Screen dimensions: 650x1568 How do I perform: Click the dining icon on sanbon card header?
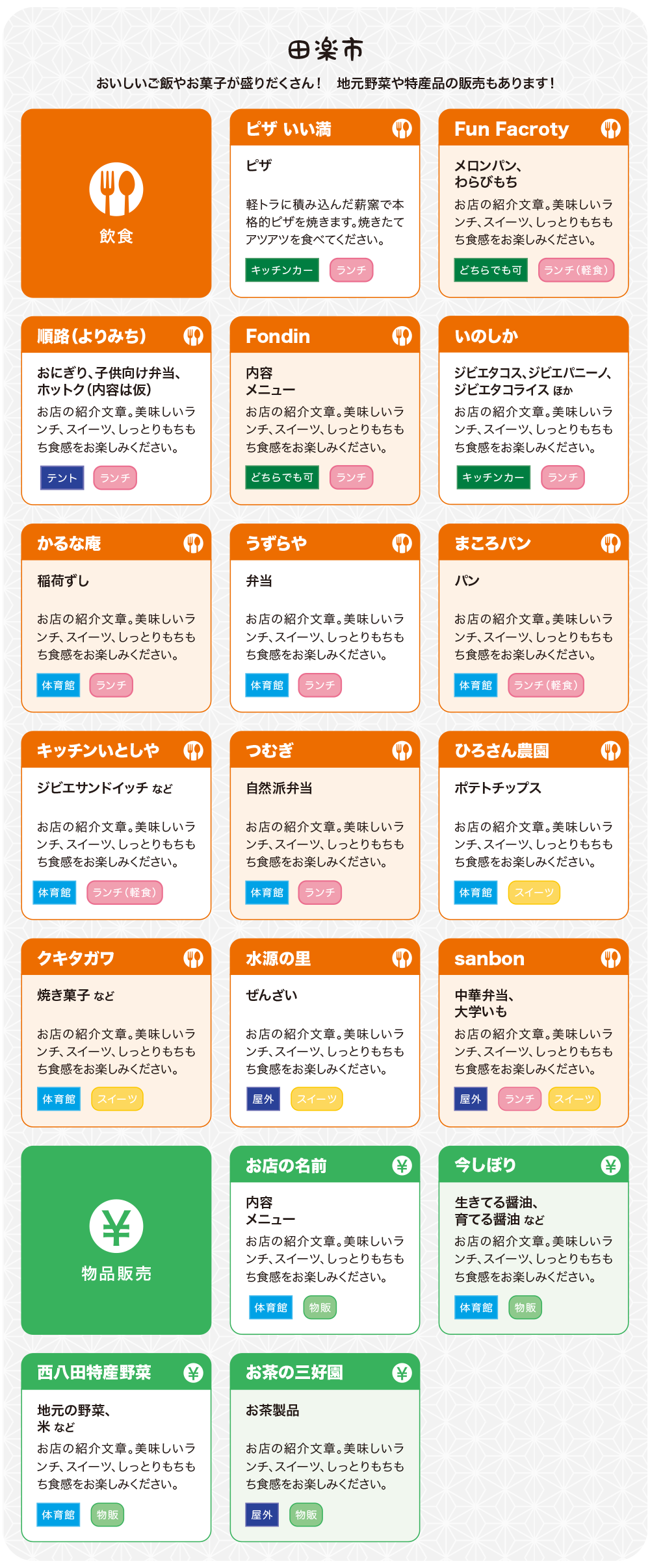click(610, 958)
